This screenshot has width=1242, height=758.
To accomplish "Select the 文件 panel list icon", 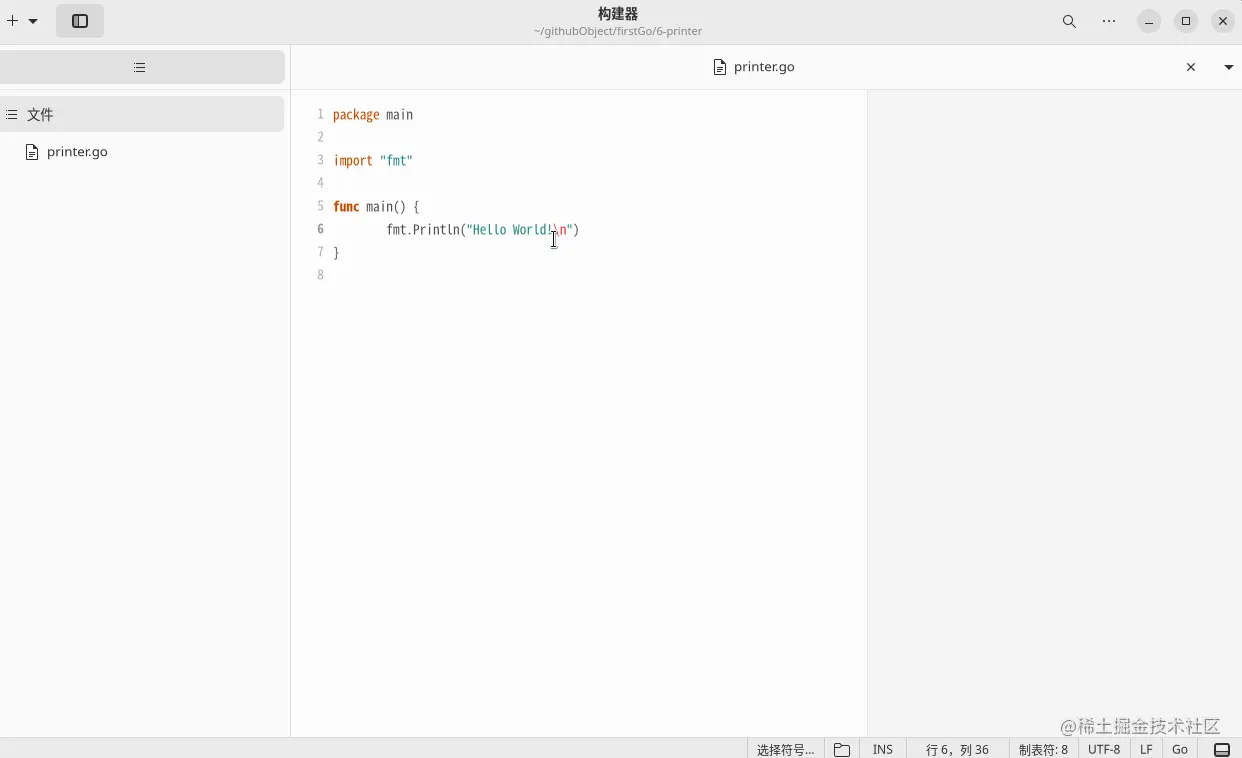I will coord(9,114).
